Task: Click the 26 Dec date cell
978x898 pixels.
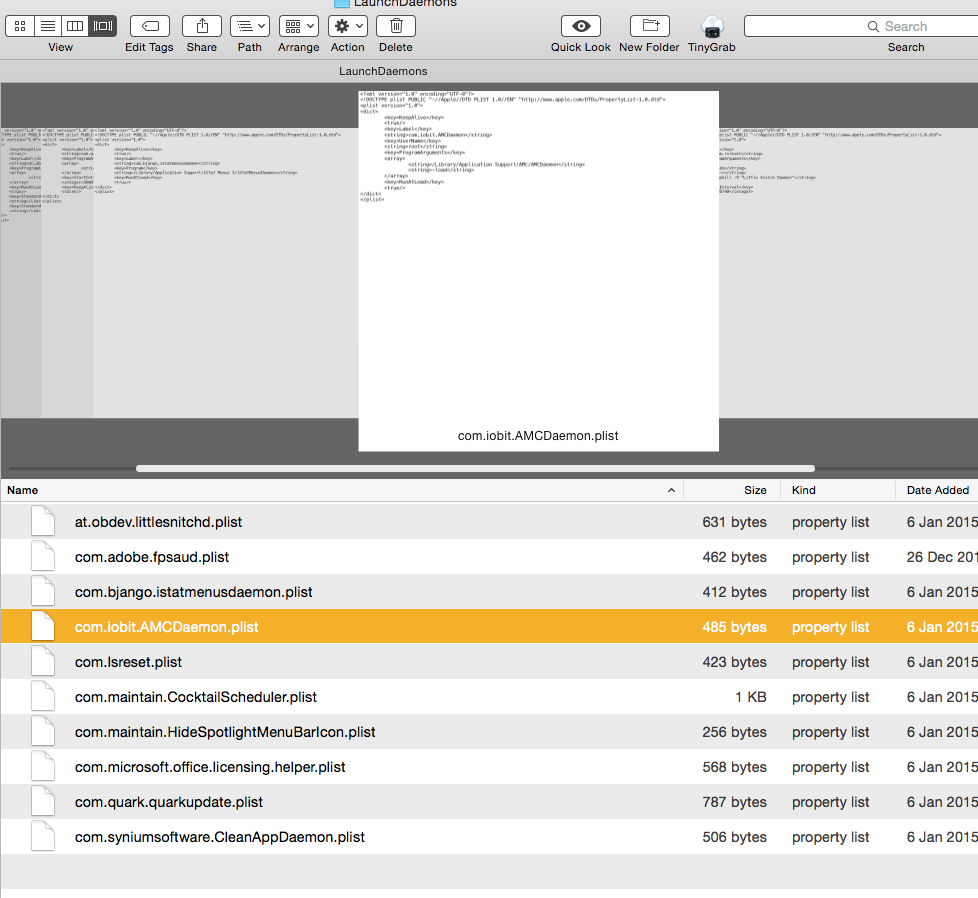Action: click(942, 557)
